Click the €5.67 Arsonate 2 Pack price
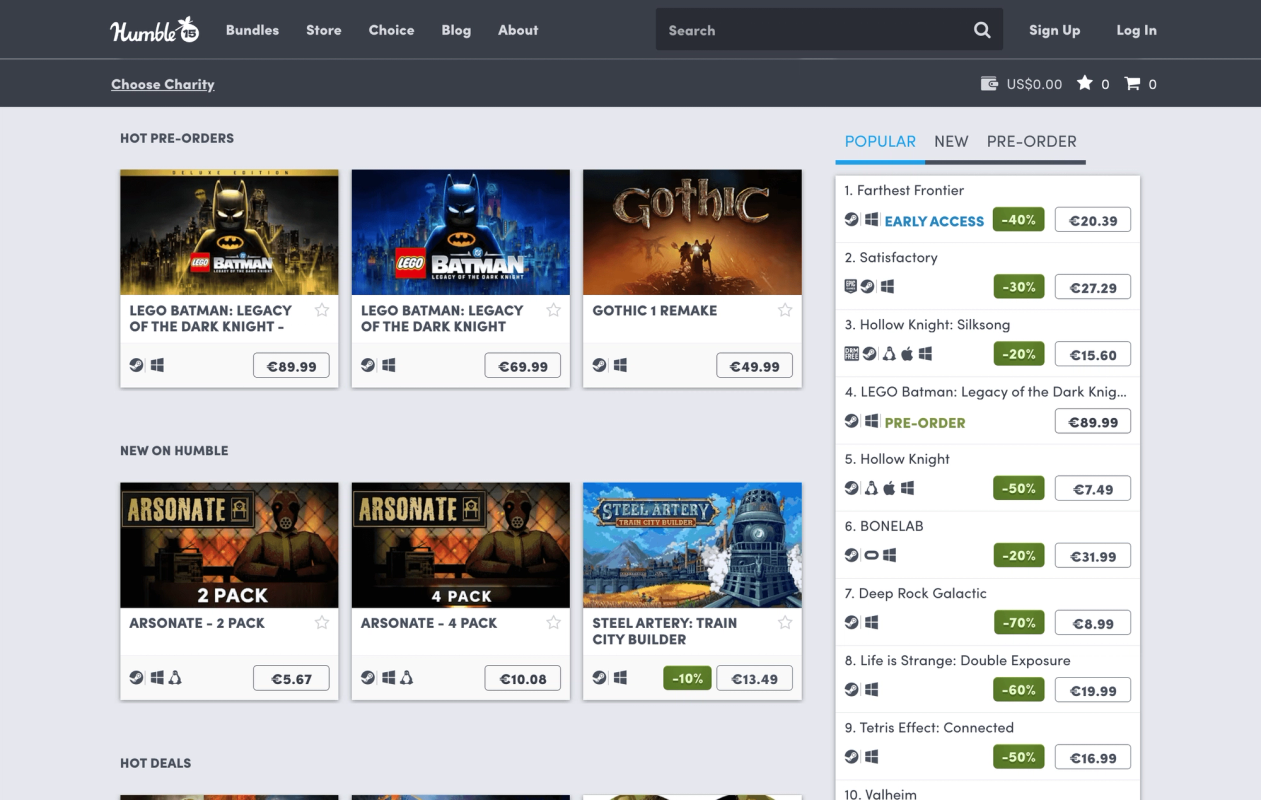Image resolution: width=1261 pixels, height=800 pixels. pyautogui.click(x=292, y=678)
